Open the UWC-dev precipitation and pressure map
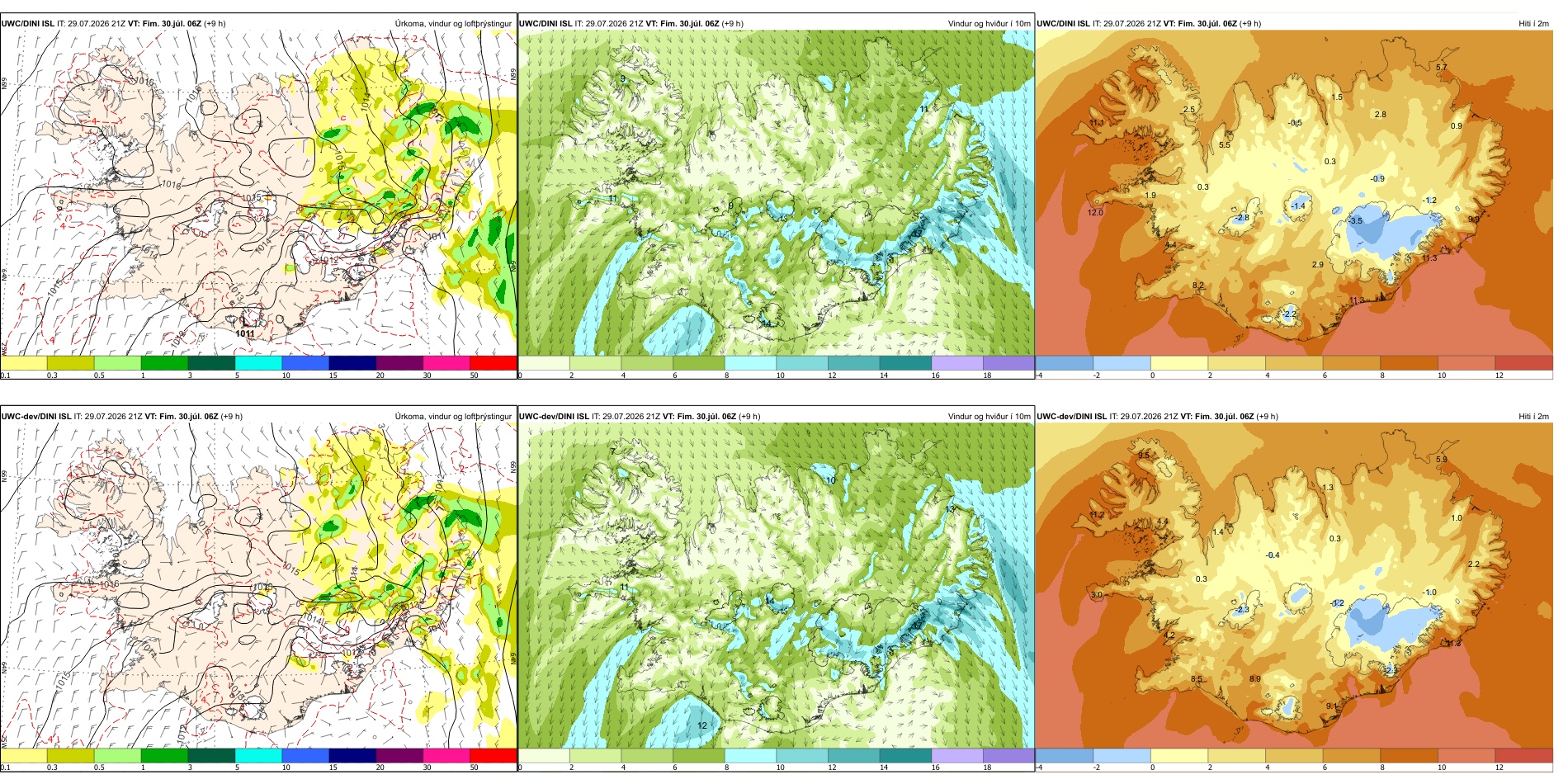The width and height of the screenshot is (1568, 784). 258,586
